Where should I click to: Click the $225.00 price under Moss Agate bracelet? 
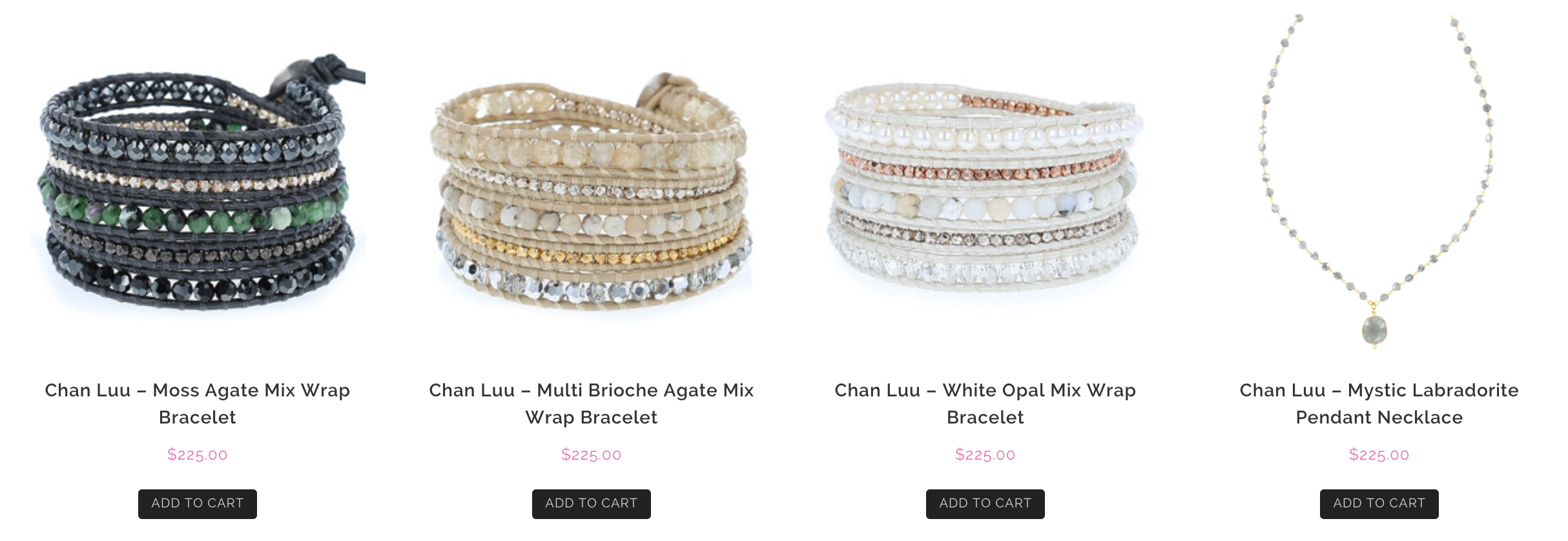coord(198,454)
